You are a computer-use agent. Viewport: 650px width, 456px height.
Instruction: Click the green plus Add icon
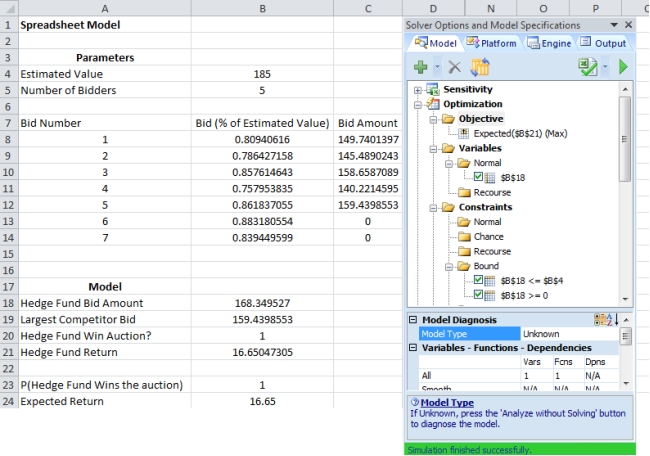pos(420,67)
